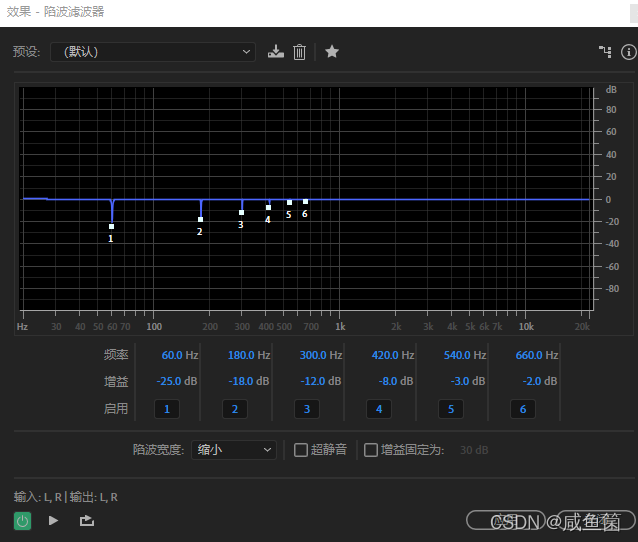This screenshot has height=542, width=638.
Task: Toggle the green effect power button
Action: 22,521
